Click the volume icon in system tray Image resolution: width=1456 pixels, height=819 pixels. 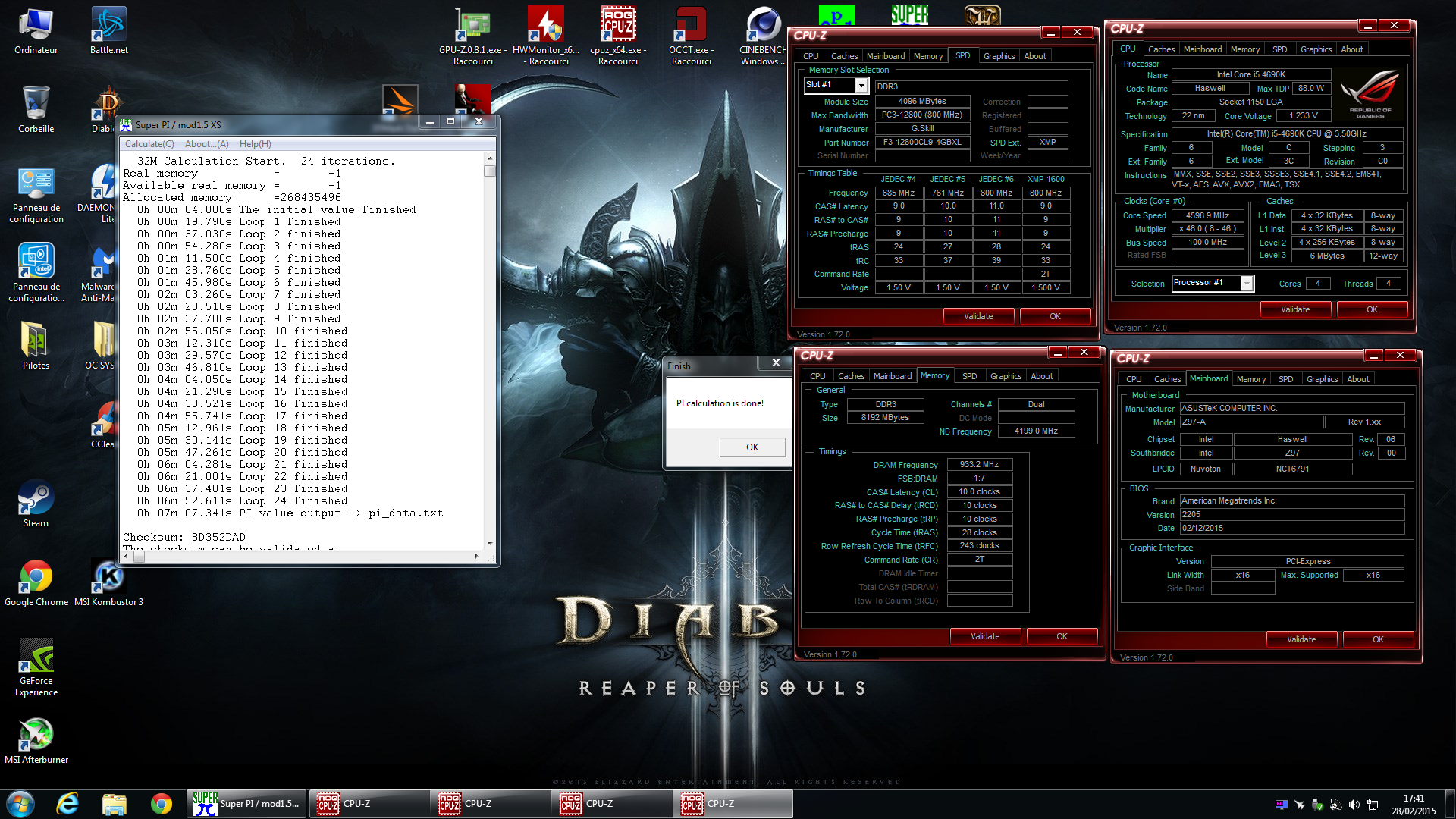(1354, 805)
